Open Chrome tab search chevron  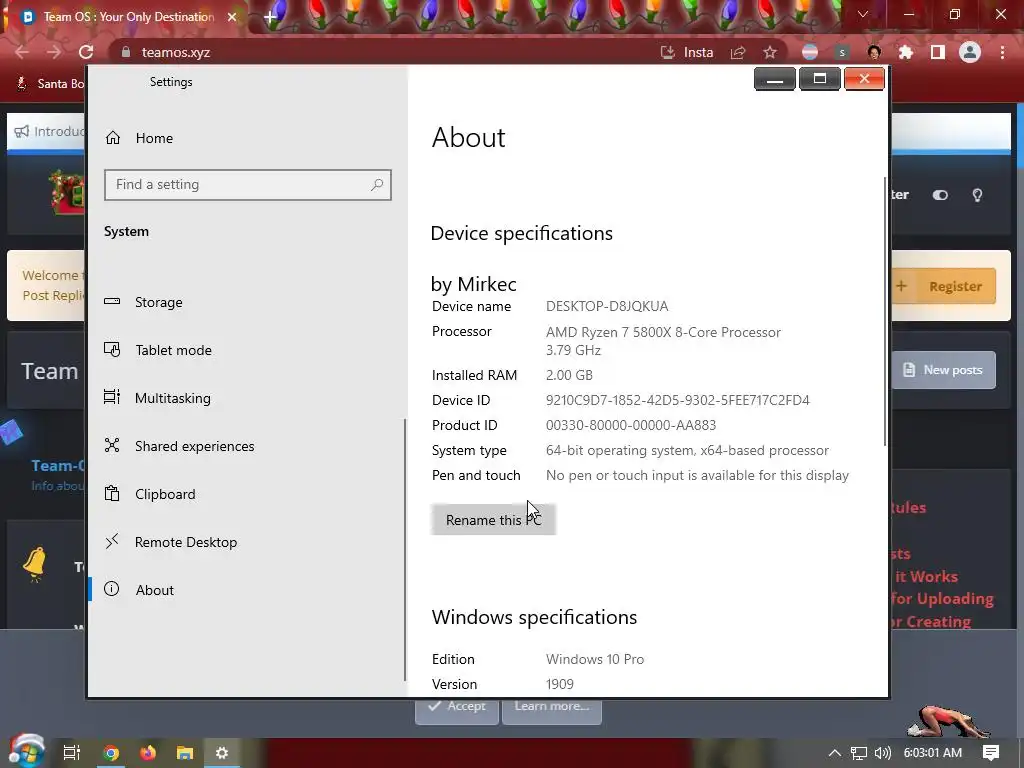point(863,14)
